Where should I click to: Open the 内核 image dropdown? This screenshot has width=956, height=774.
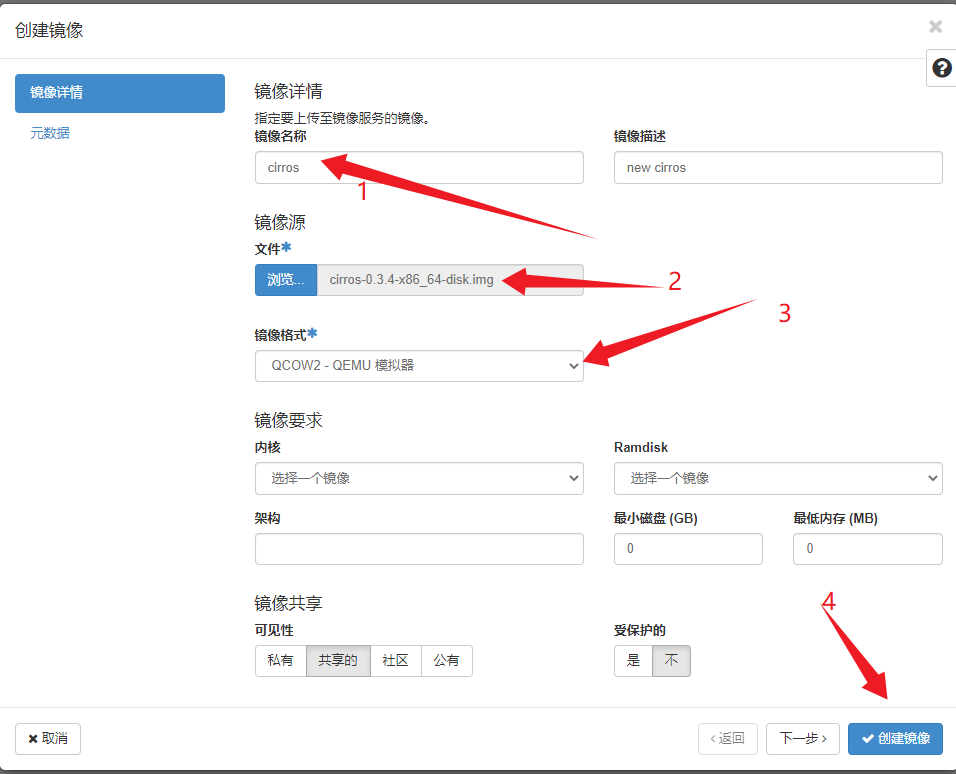pyautogui.click(x=419, y=478)
